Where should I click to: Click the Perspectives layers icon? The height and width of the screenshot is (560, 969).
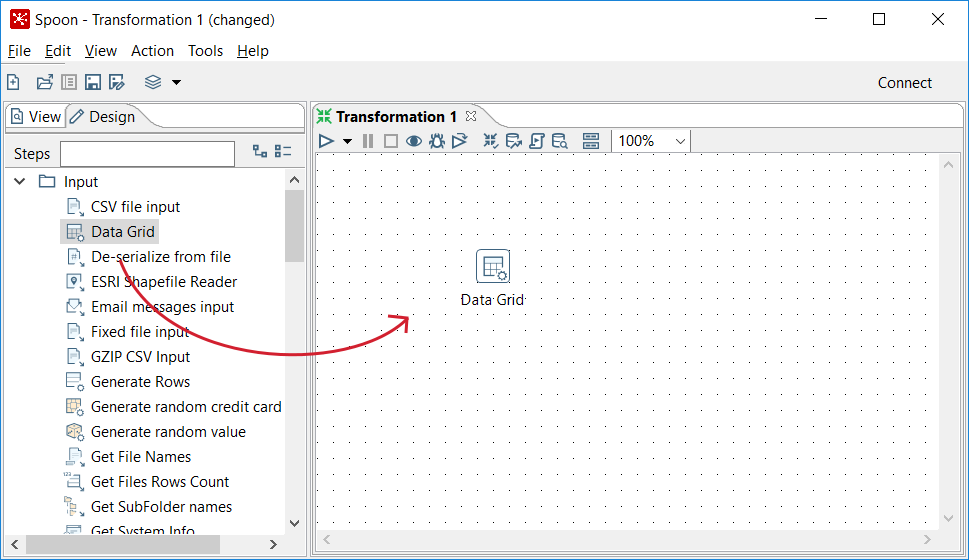(x=153, y=82)
